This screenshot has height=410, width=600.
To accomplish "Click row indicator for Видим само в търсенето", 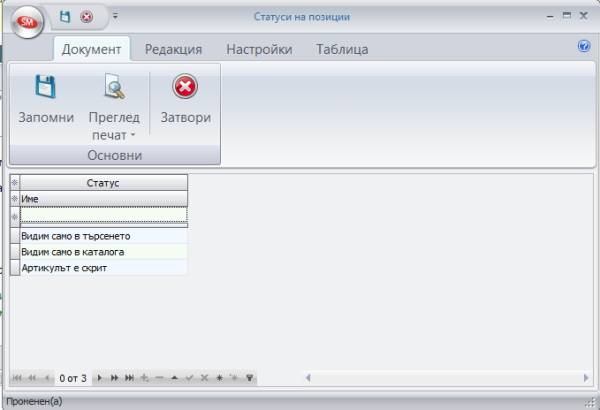I will 15,236.
